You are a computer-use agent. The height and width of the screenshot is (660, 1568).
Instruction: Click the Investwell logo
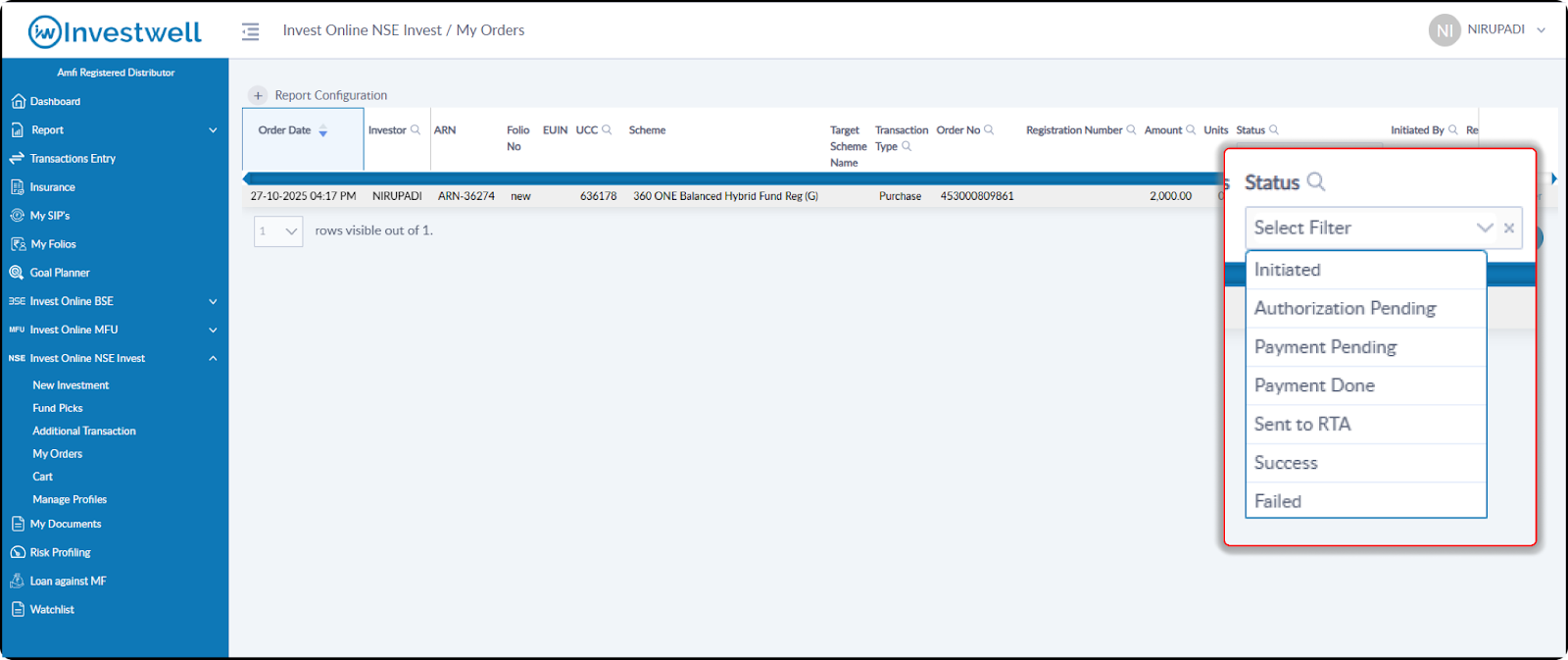click(115, 31)
